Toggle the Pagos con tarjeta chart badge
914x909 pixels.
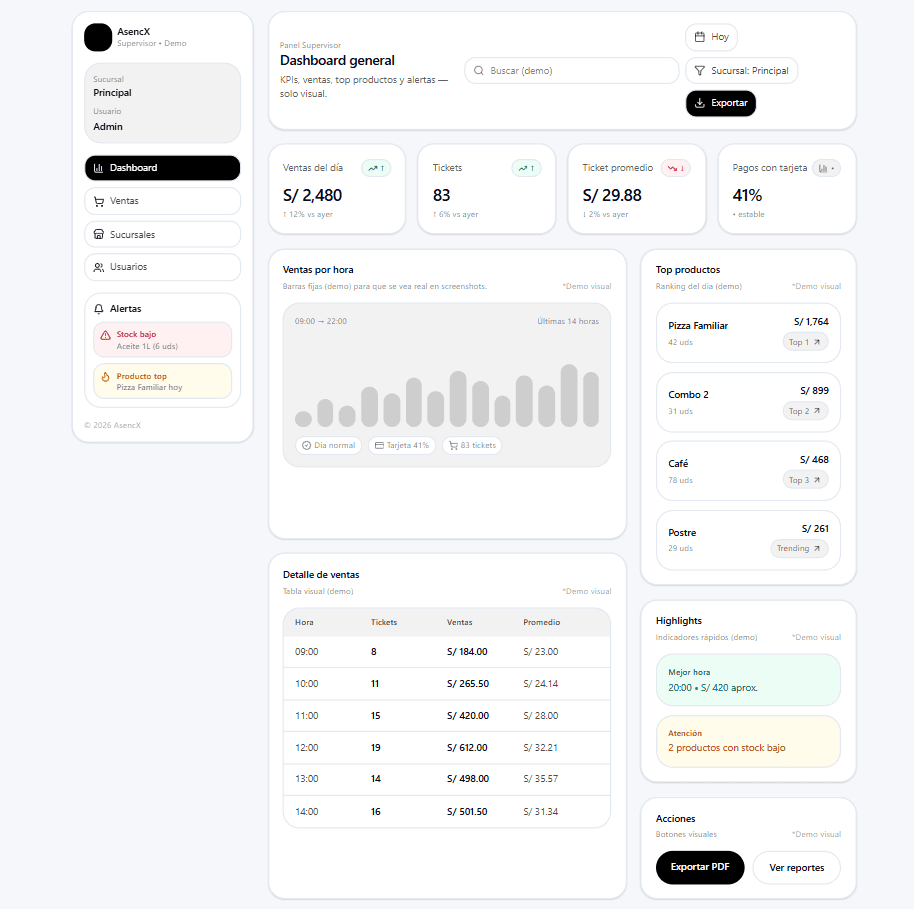(826, 168)
